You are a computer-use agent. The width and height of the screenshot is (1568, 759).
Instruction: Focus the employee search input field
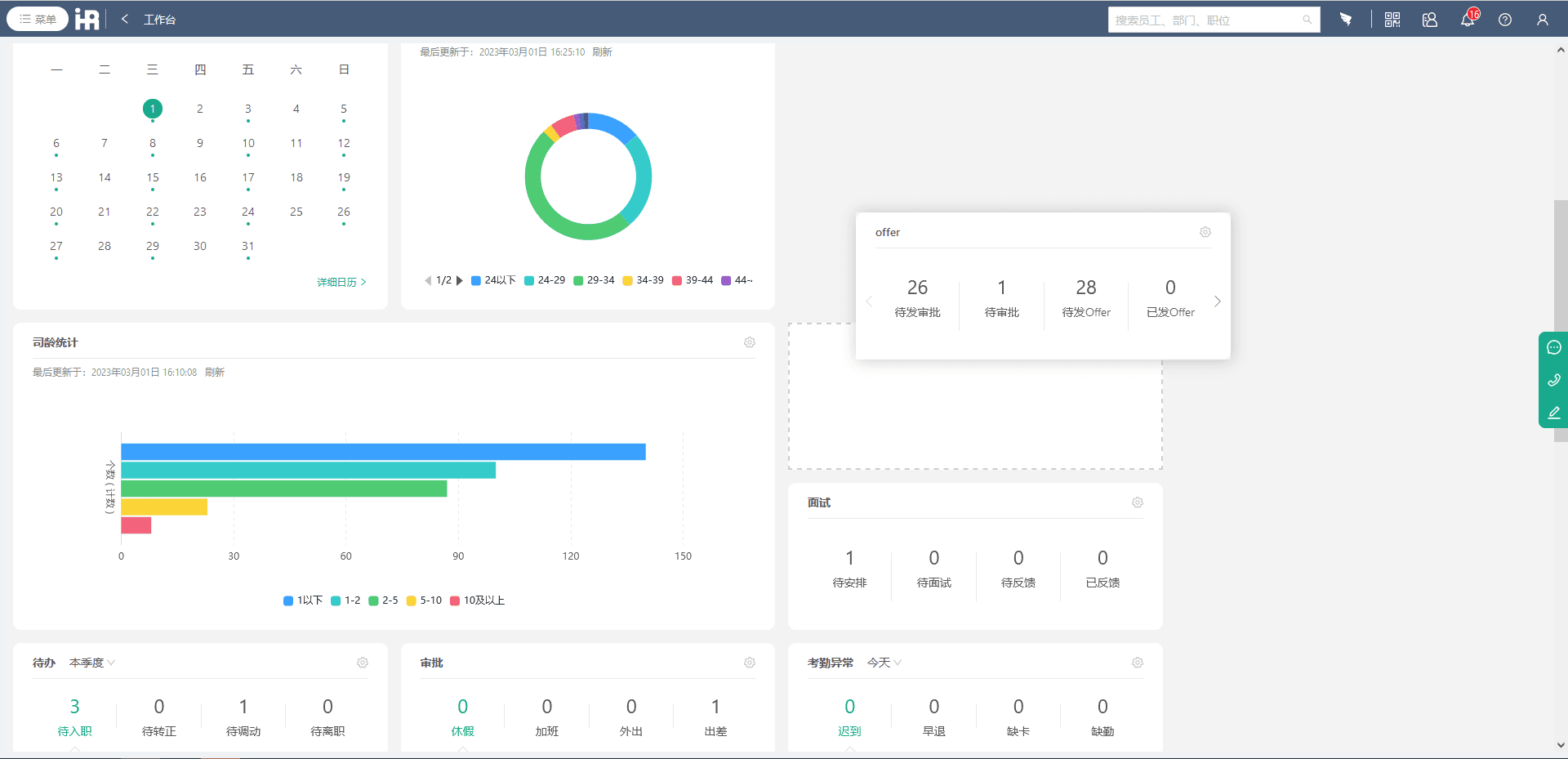click(x=1205, y=20)
